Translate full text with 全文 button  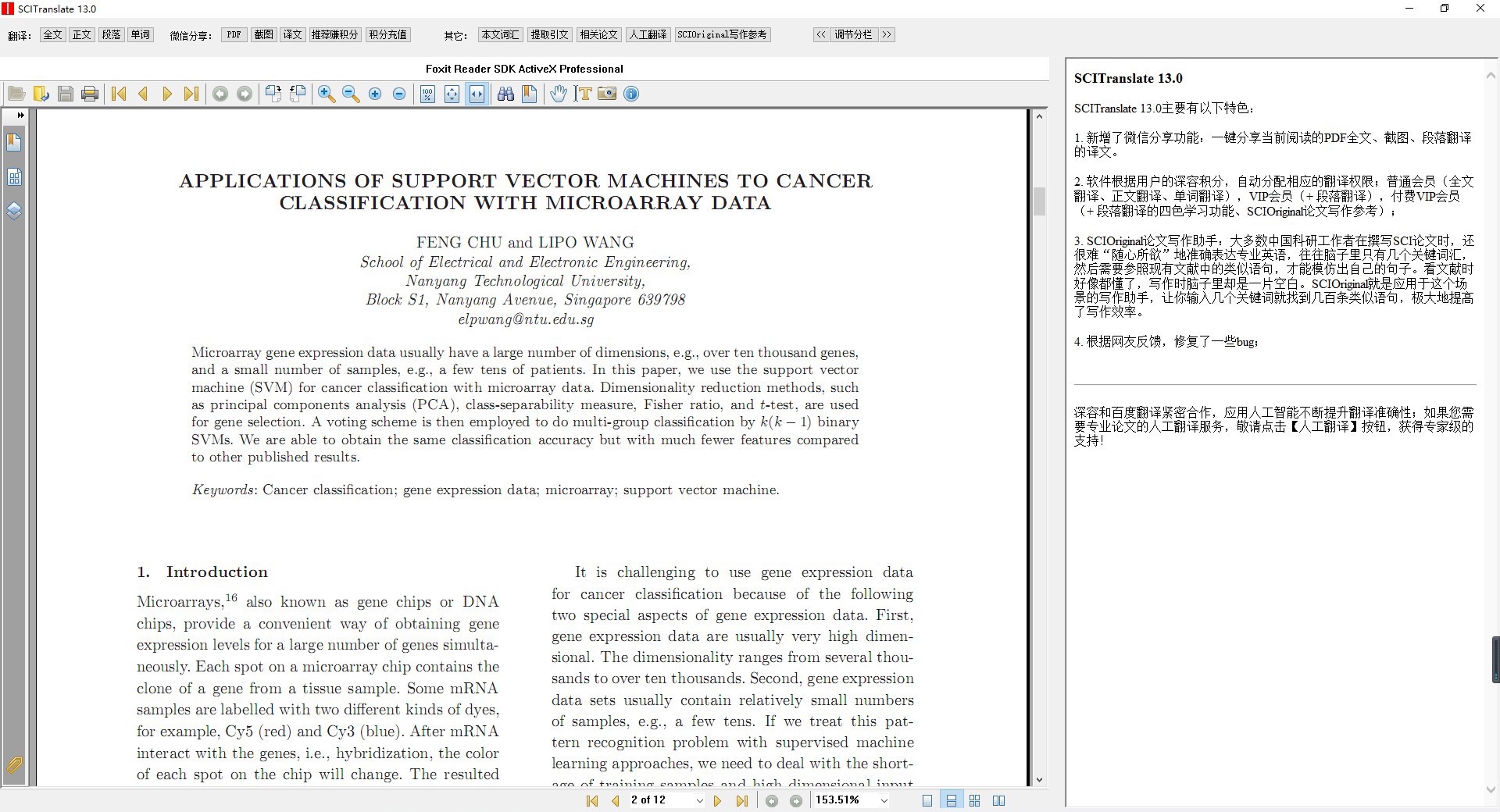tap(52, 34)
